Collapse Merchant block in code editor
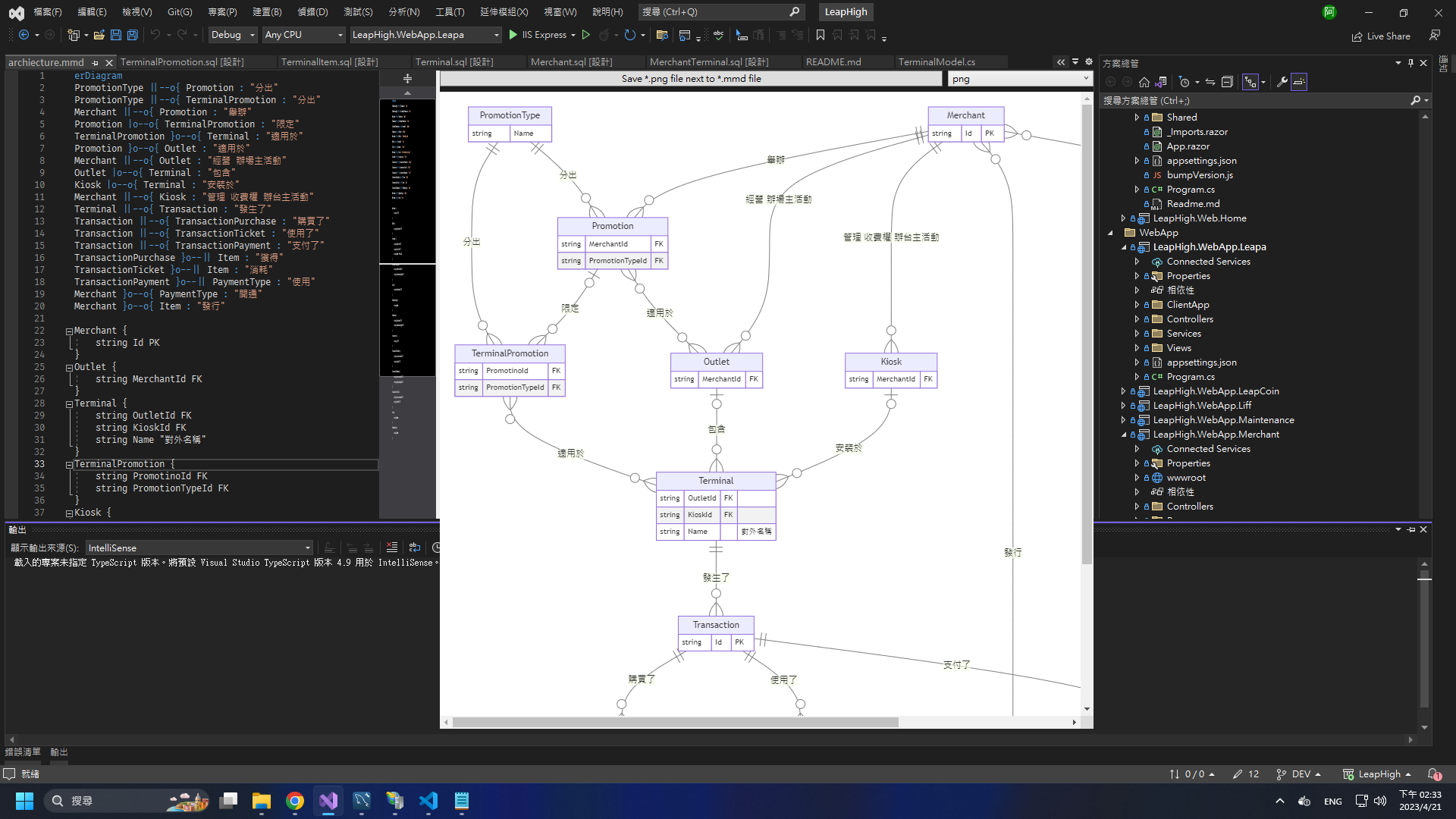 pyautogui.click(x=69, y=331)
